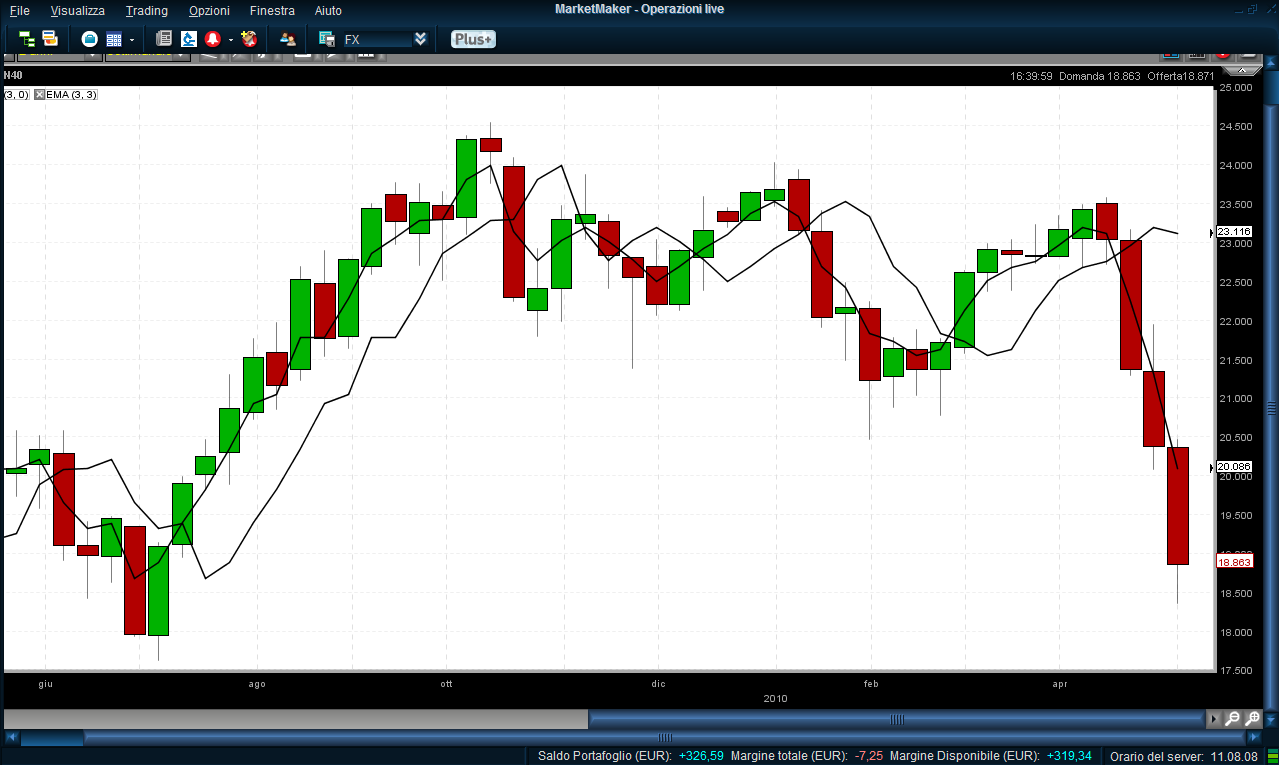Expand the FX double-chevron dropdown
Screen dimensions: 1279x765
[x=420, y=39]
